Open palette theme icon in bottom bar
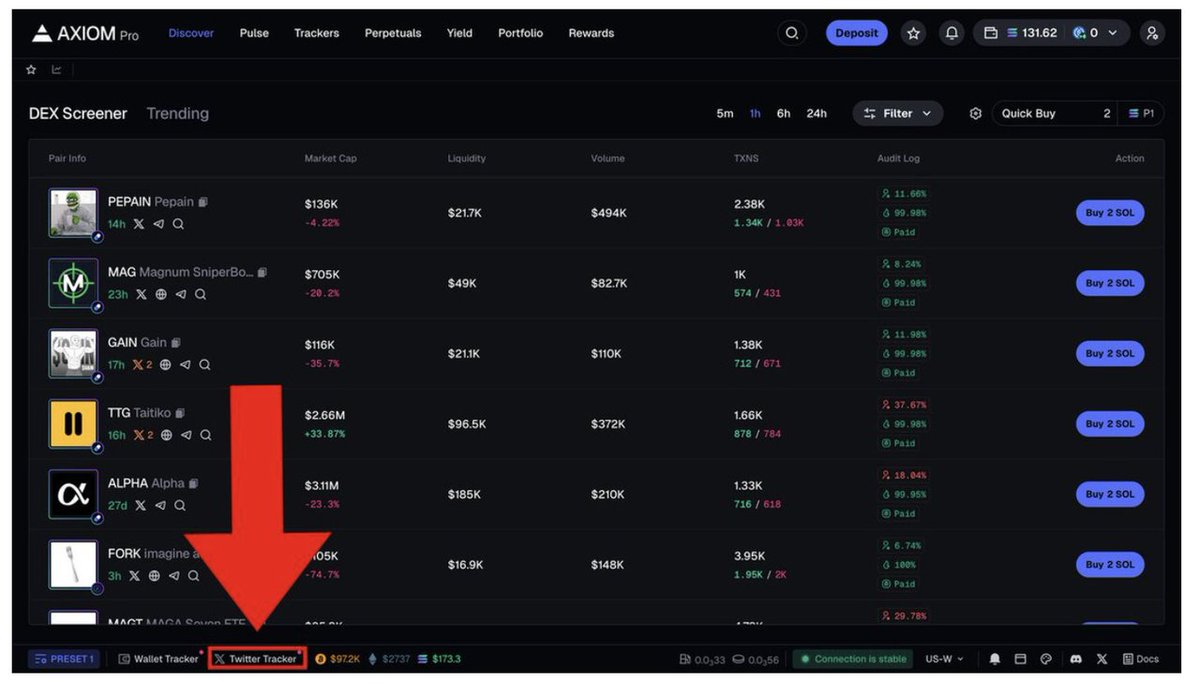The width and height of the screenshot is (1200, 684). [1046, 659]
